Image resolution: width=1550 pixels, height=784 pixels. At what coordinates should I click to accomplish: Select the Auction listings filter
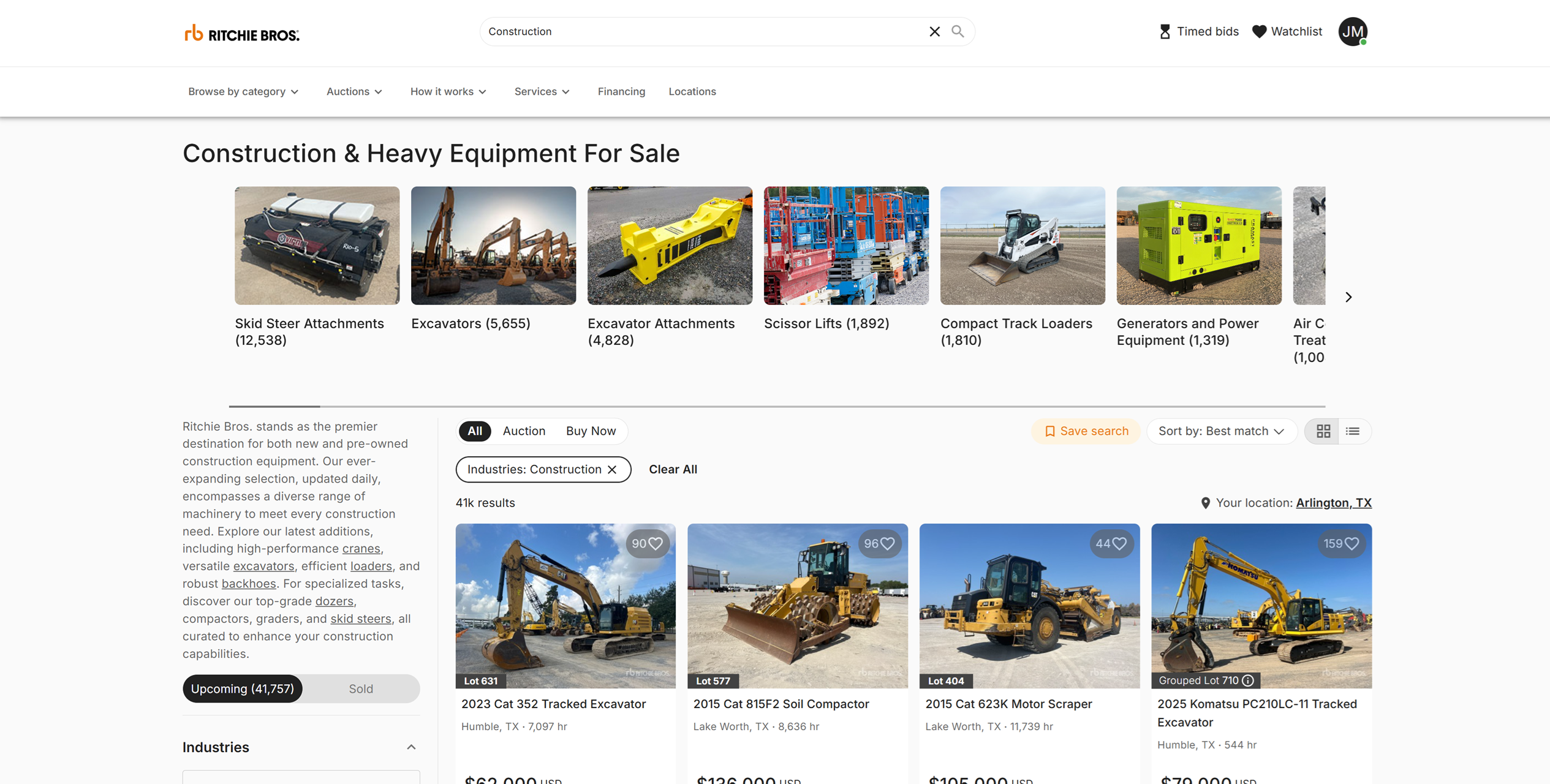[x=524, y=431]
